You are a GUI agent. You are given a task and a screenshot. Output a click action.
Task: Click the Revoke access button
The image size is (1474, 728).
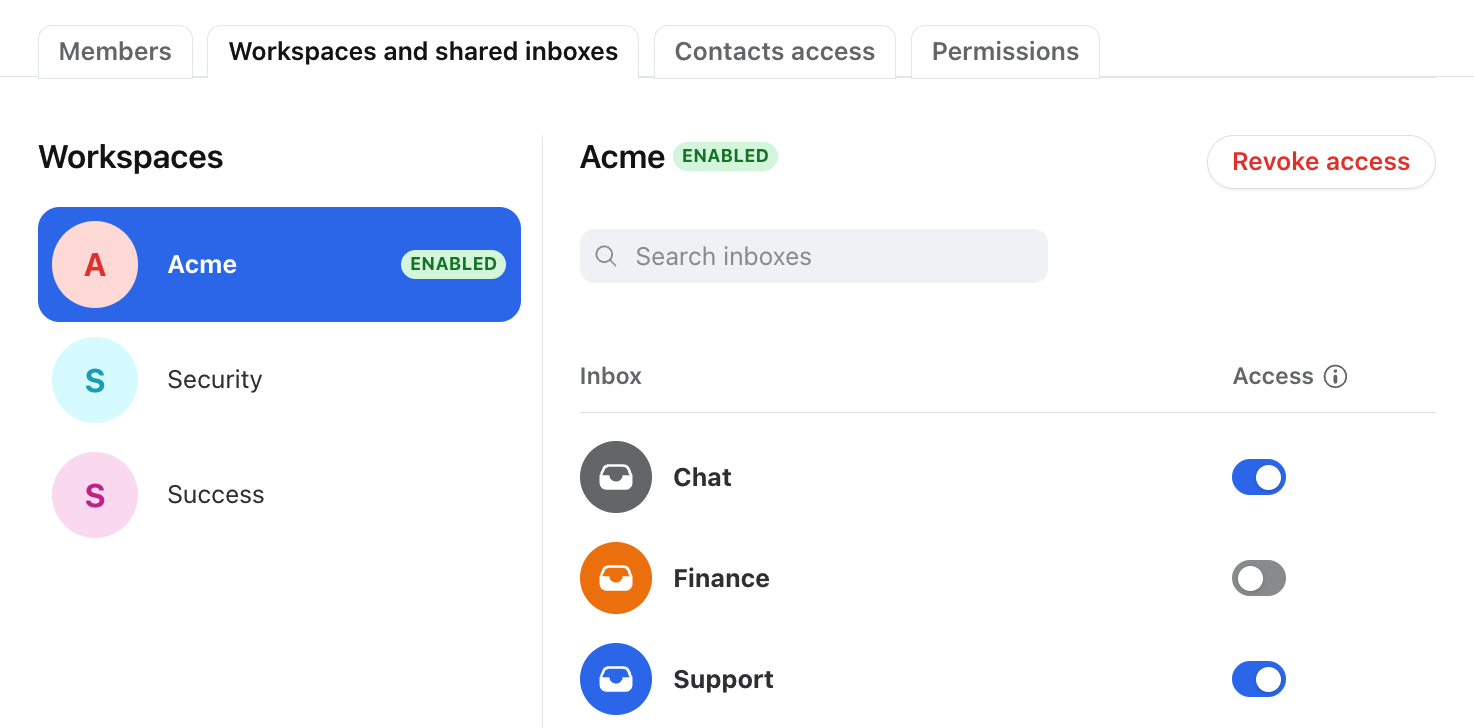[x=1321, y=162]
